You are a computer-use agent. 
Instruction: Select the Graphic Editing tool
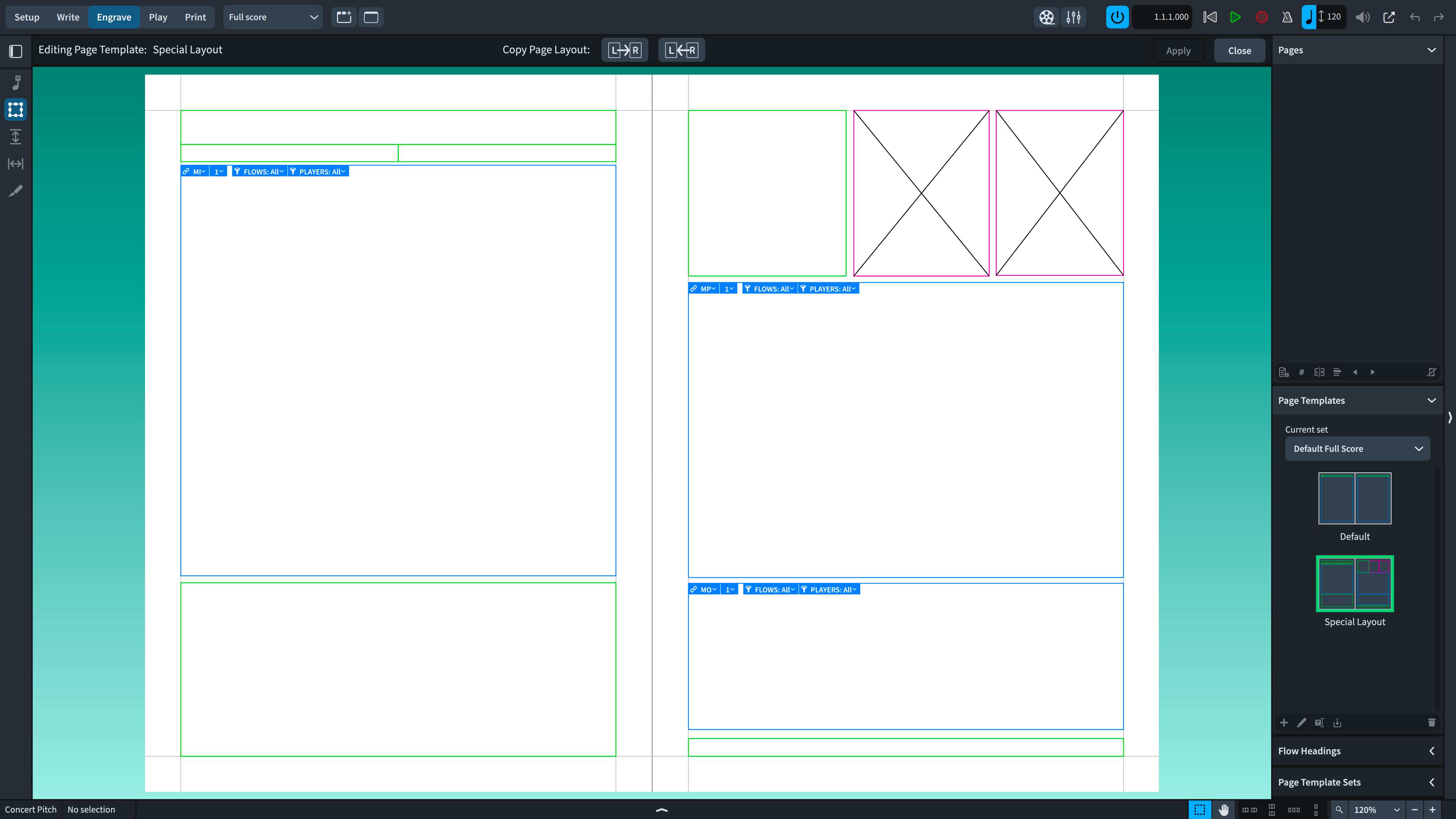(16, 82)
